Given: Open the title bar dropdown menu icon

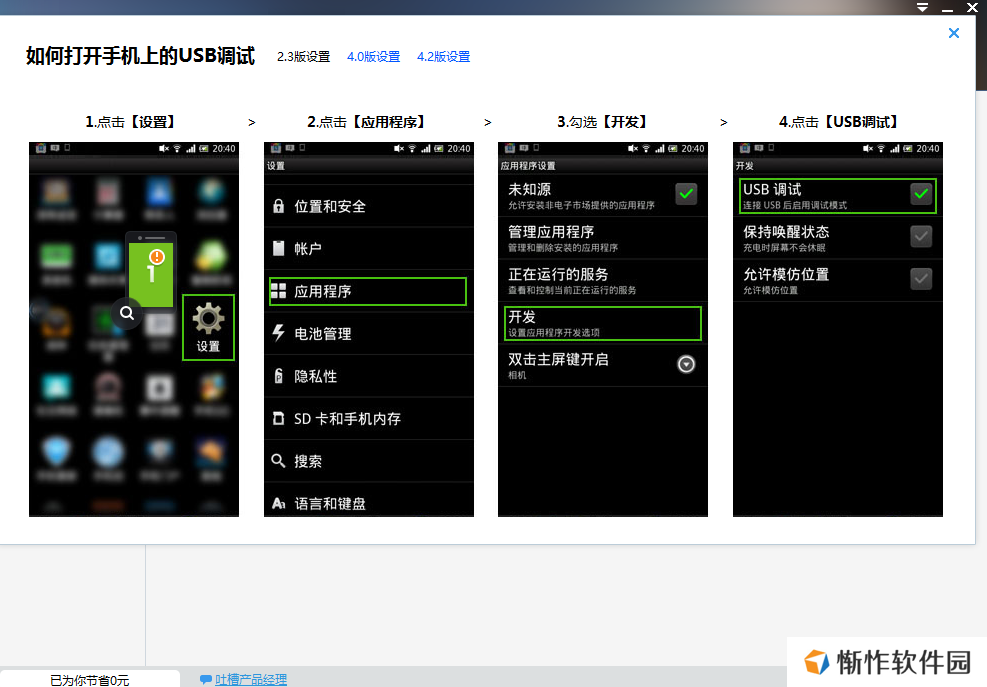Looking at the screenshot, I should (x=922, y=8).
